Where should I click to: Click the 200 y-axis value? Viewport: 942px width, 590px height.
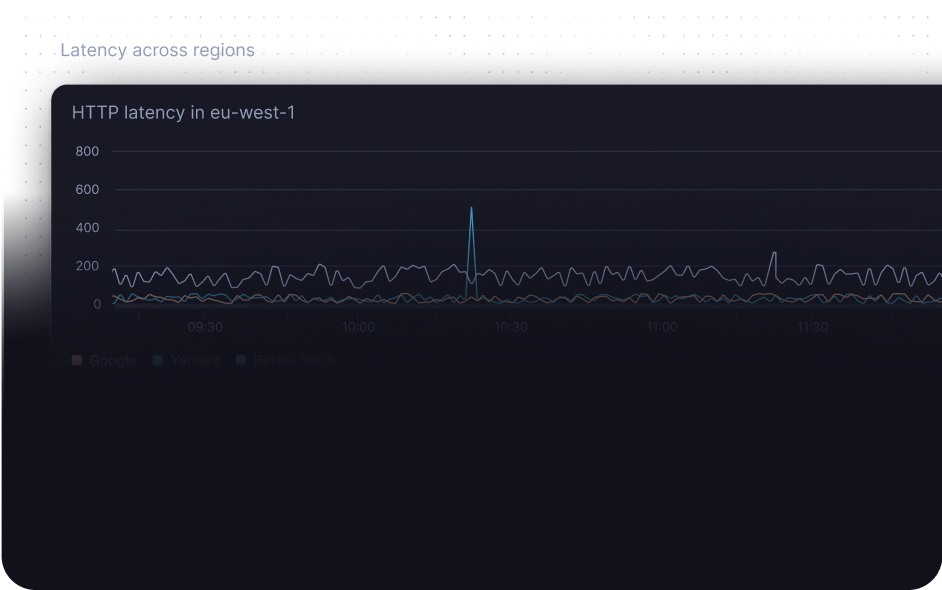click(x=88, y=266)
